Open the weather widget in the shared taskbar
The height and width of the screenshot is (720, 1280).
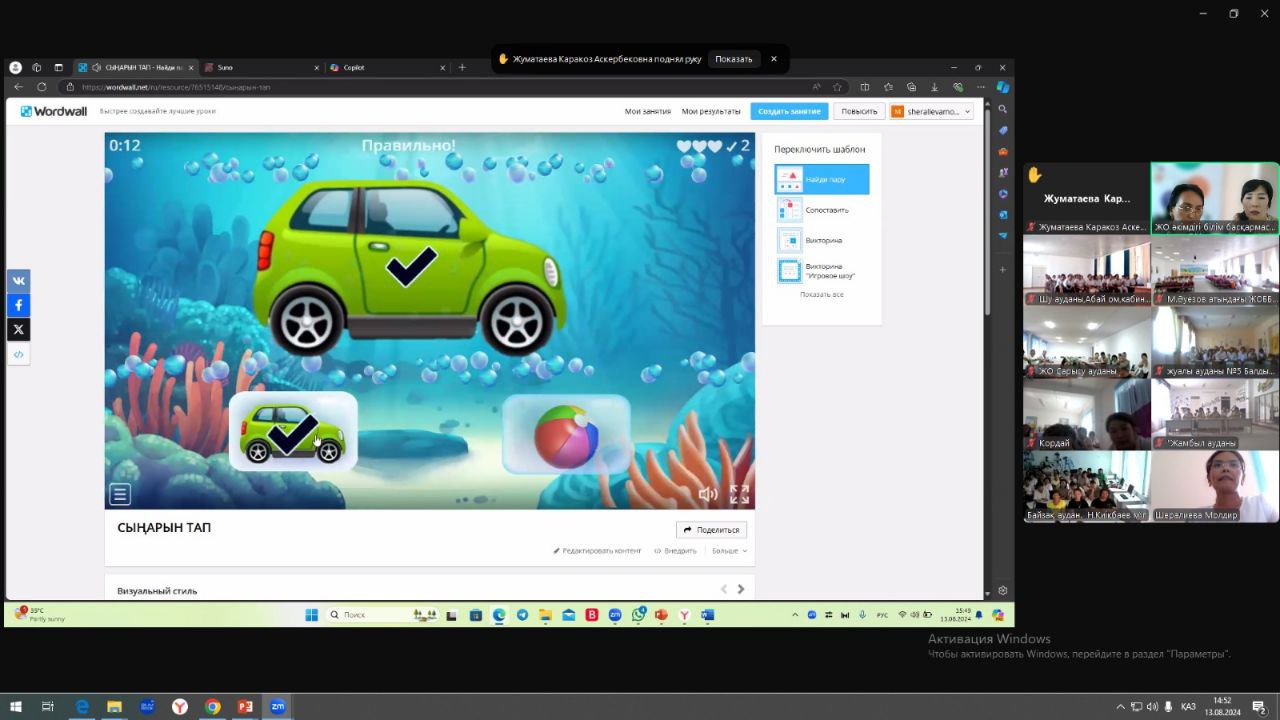[40, 614]
